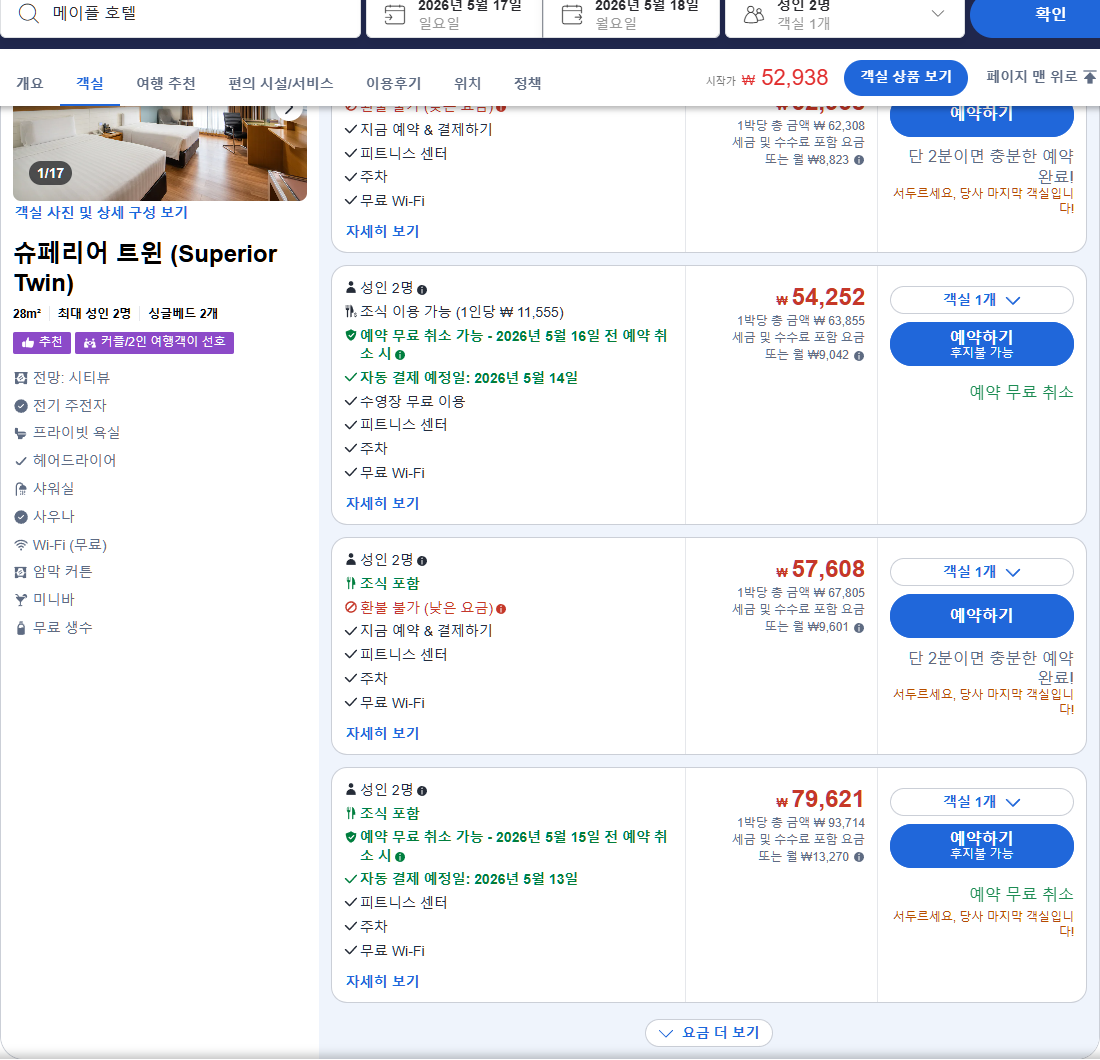
Task: Expand 요금 더 보기 to show more rates
Action: 709,1033
